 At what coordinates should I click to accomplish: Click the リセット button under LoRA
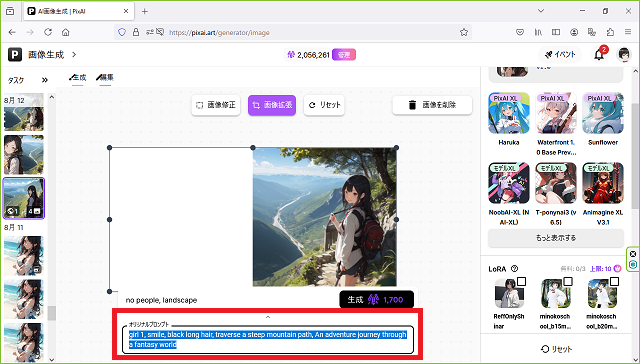(556, 349)
